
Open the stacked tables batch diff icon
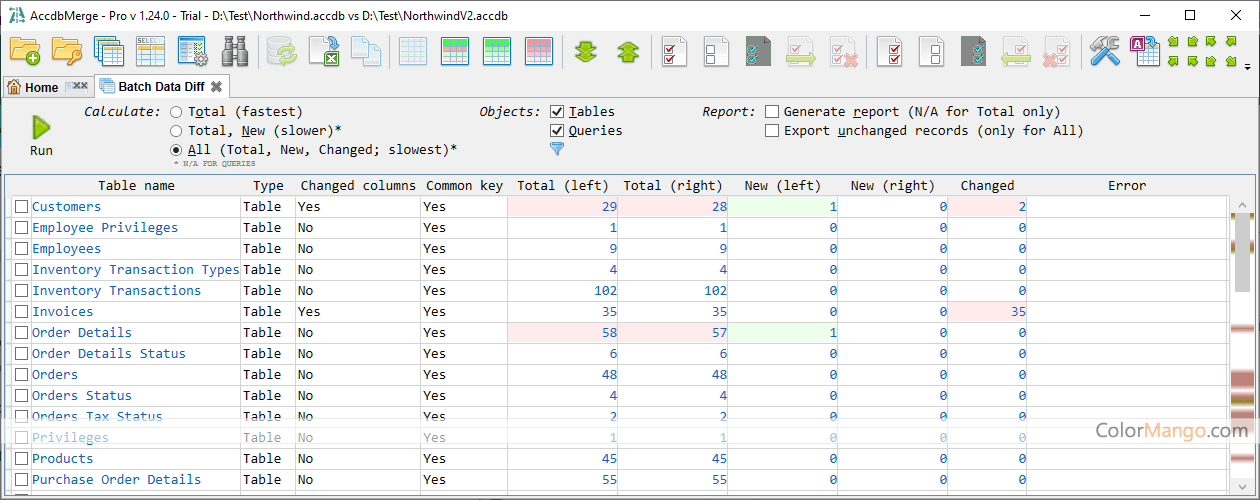point(109,51)
